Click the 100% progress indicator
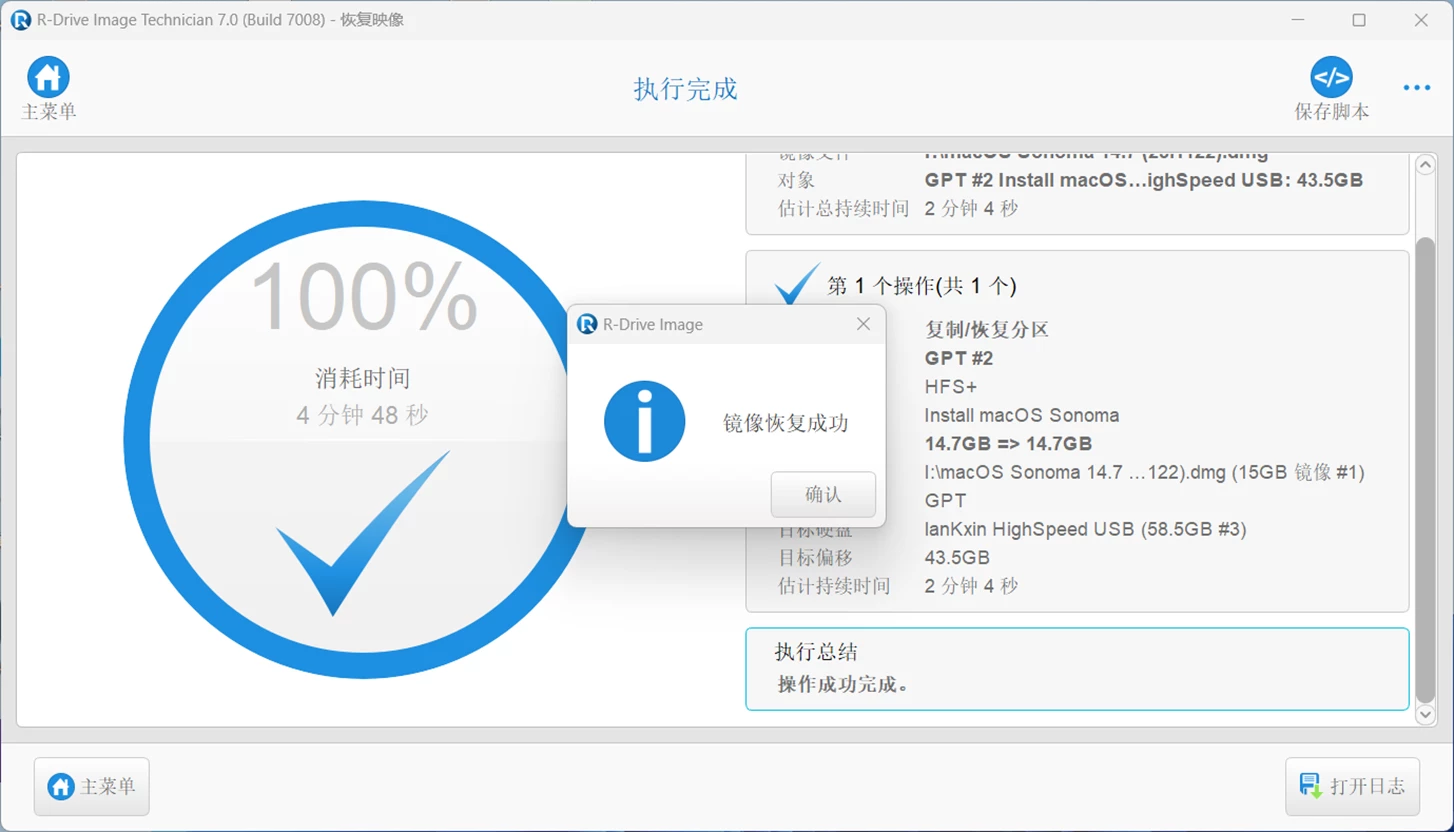The height and width of the screenshot is (832, 1454). coord(363,296)
